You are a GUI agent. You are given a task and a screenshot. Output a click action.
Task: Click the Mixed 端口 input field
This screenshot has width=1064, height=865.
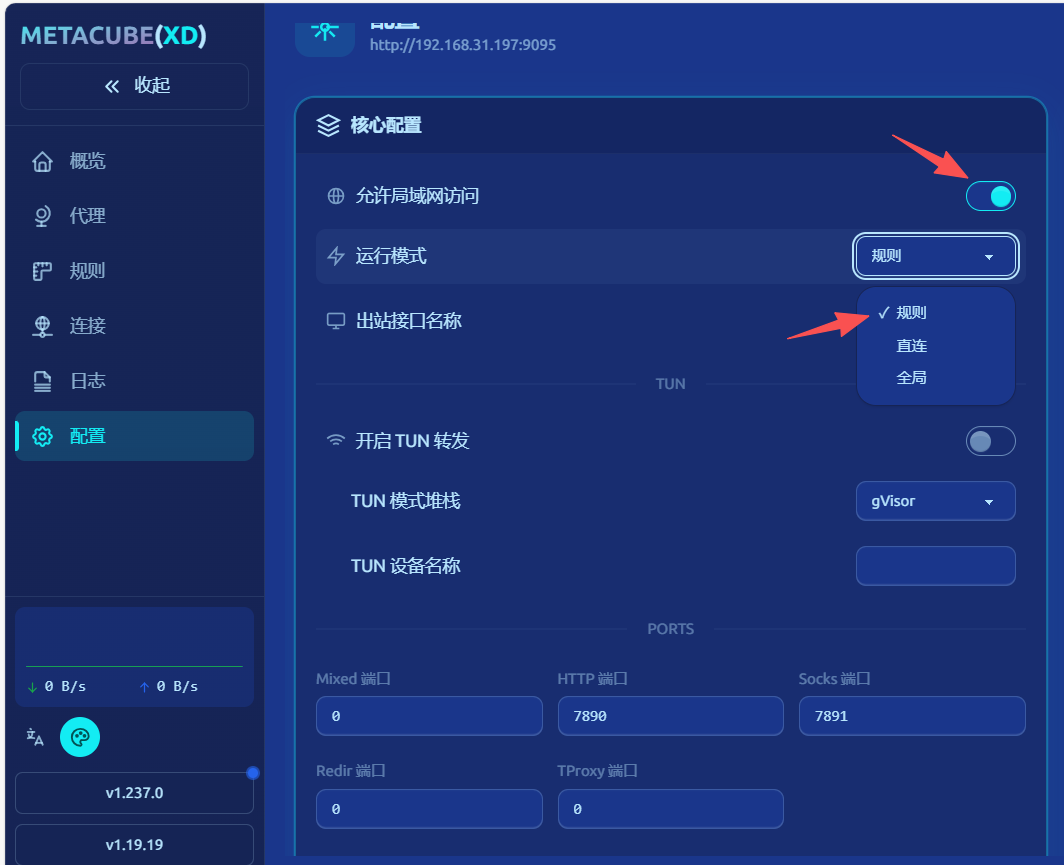[429, 716]
